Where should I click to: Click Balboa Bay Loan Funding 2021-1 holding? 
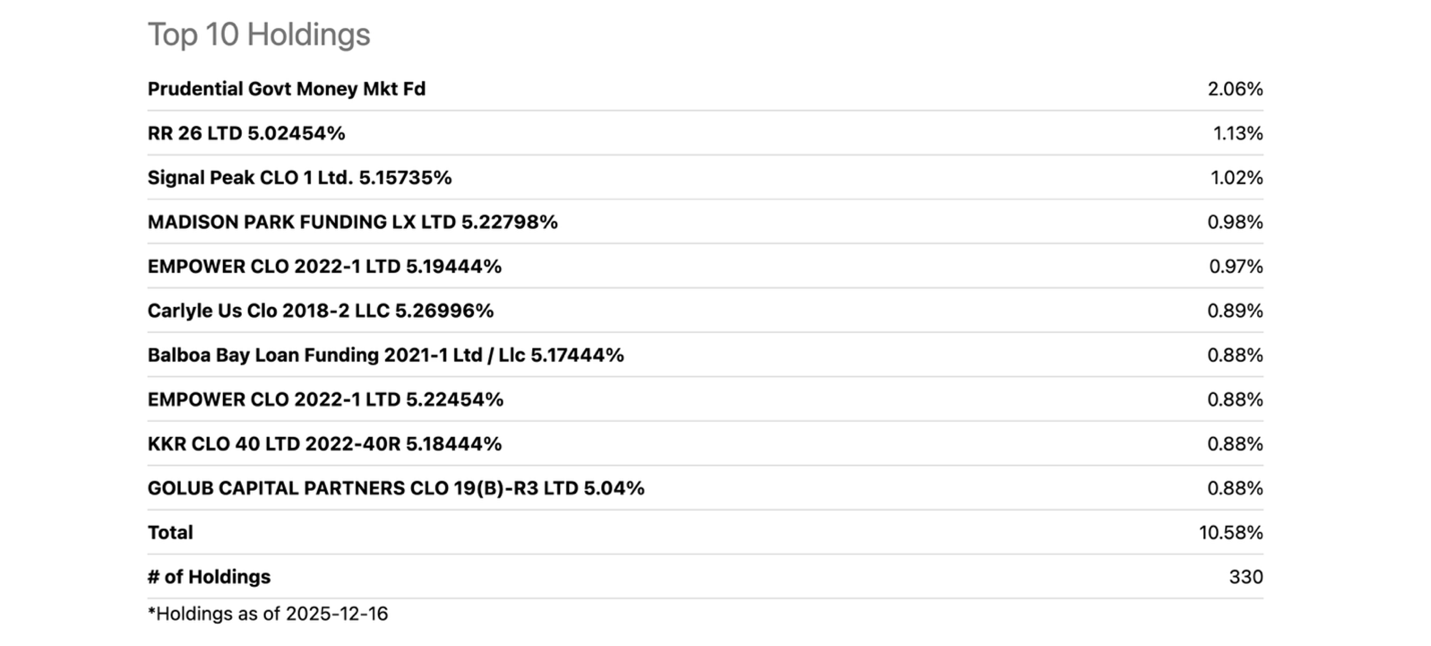[385, 355]
